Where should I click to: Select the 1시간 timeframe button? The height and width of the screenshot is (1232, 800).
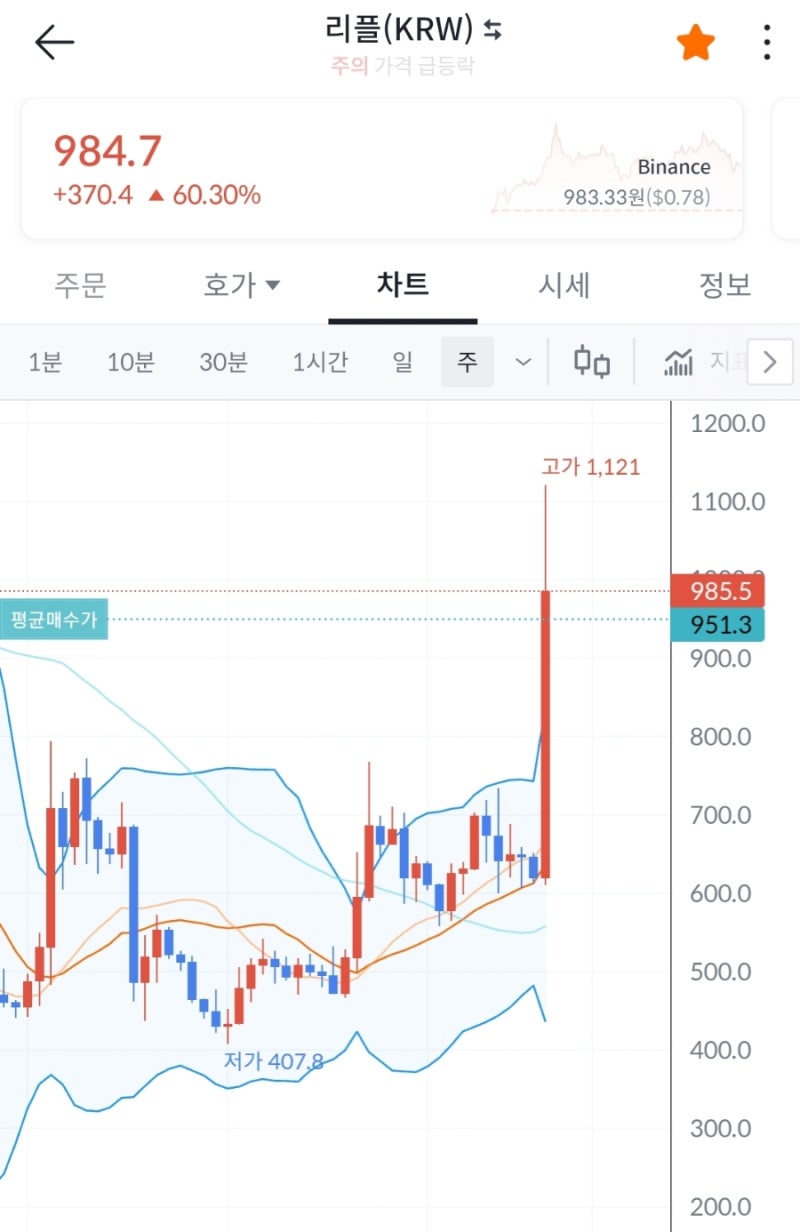[318, 362]
